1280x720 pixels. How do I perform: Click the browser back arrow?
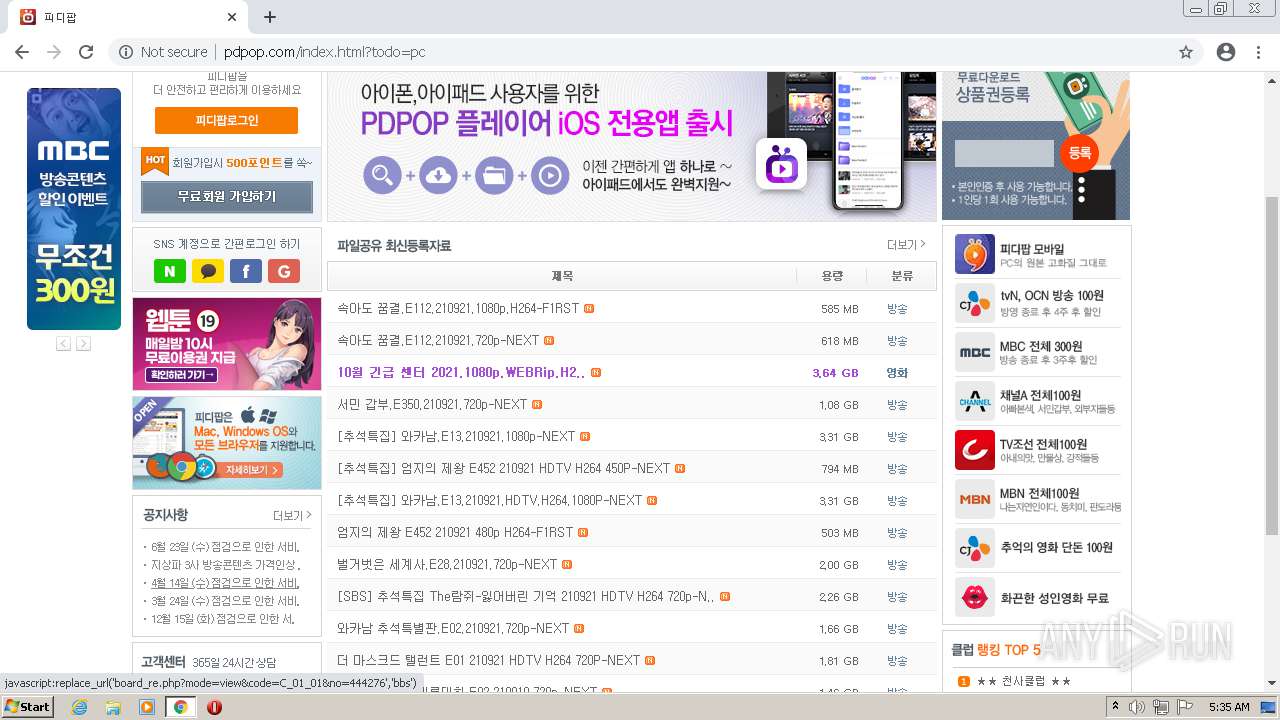point(22,52)
